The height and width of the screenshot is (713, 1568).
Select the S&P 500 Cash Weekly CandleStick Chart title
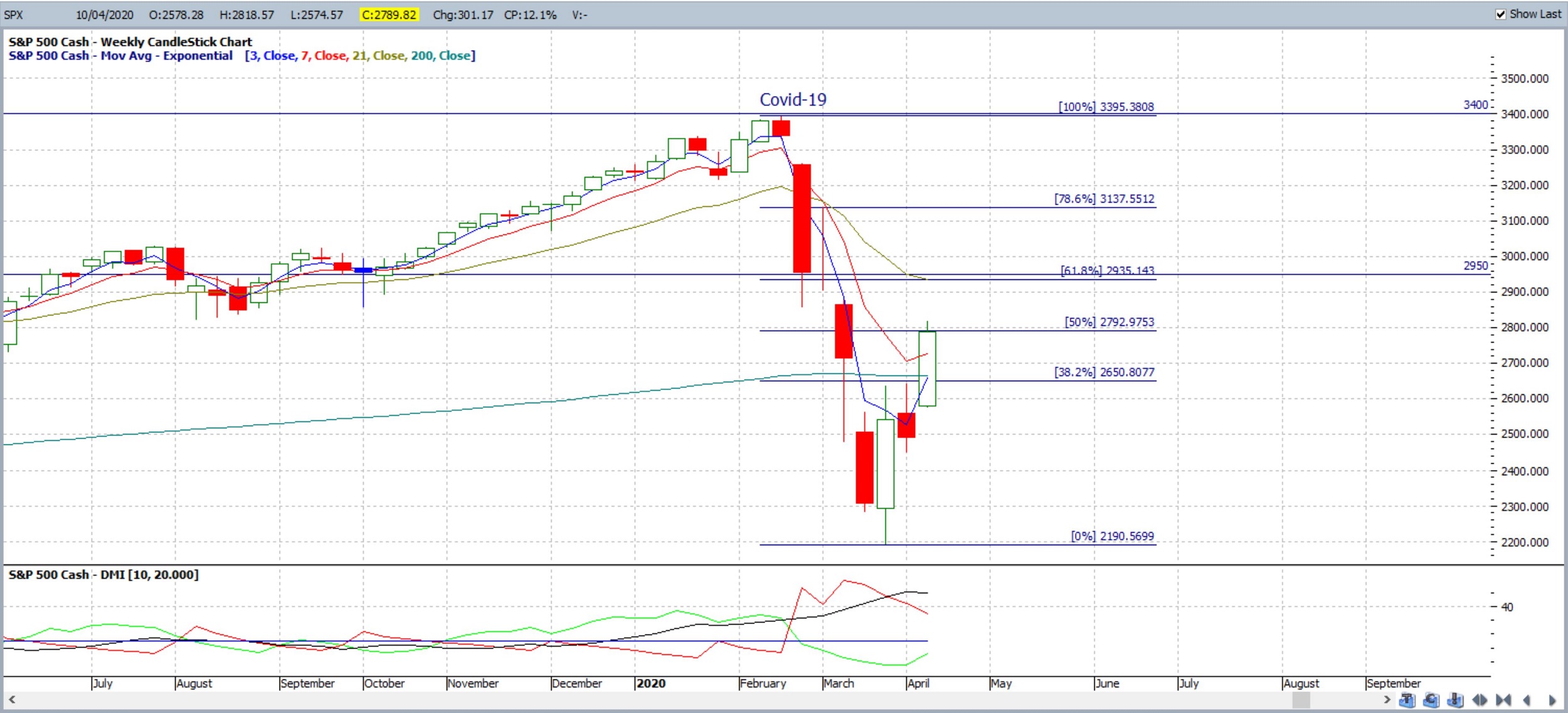(x=130, y=42)
